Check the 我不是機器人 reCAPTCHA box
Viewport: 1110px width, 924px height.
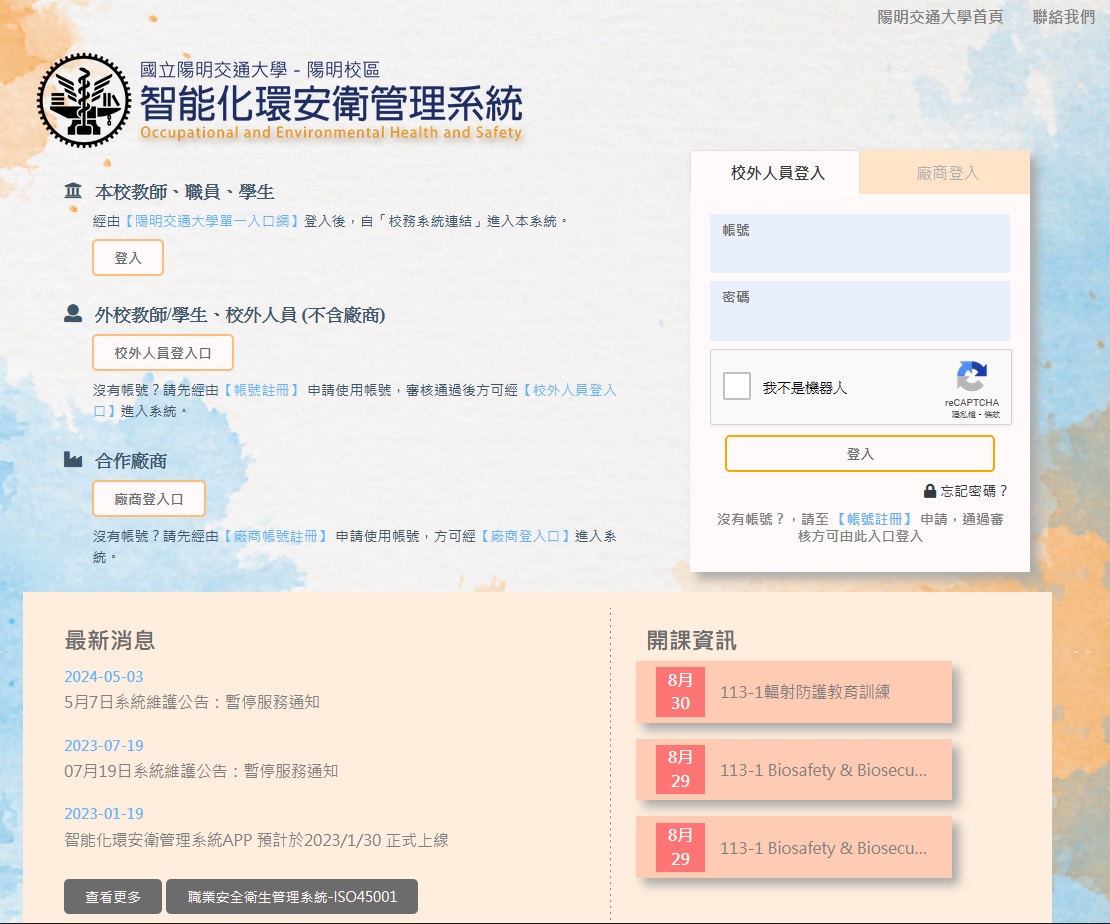coord(736,387)
